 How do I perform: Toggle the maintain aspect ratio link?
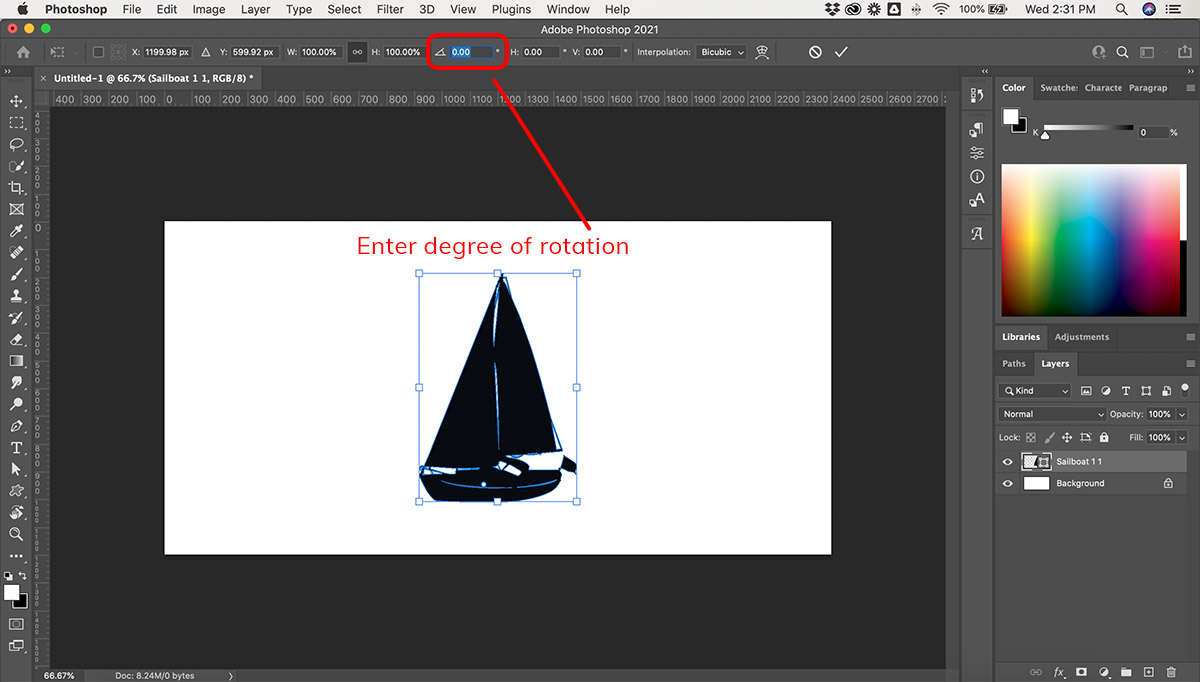point(357,52)
